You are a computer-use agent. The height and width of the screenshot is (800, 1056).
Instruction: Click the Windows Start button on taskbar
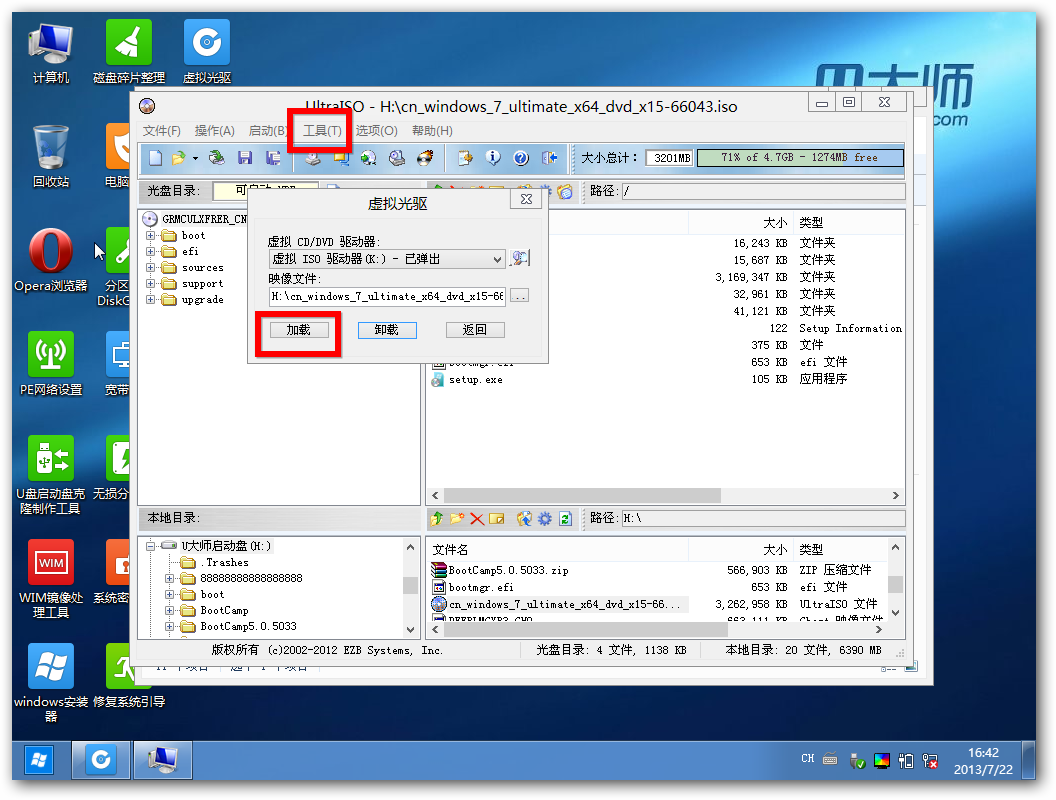tap(39, 761)
